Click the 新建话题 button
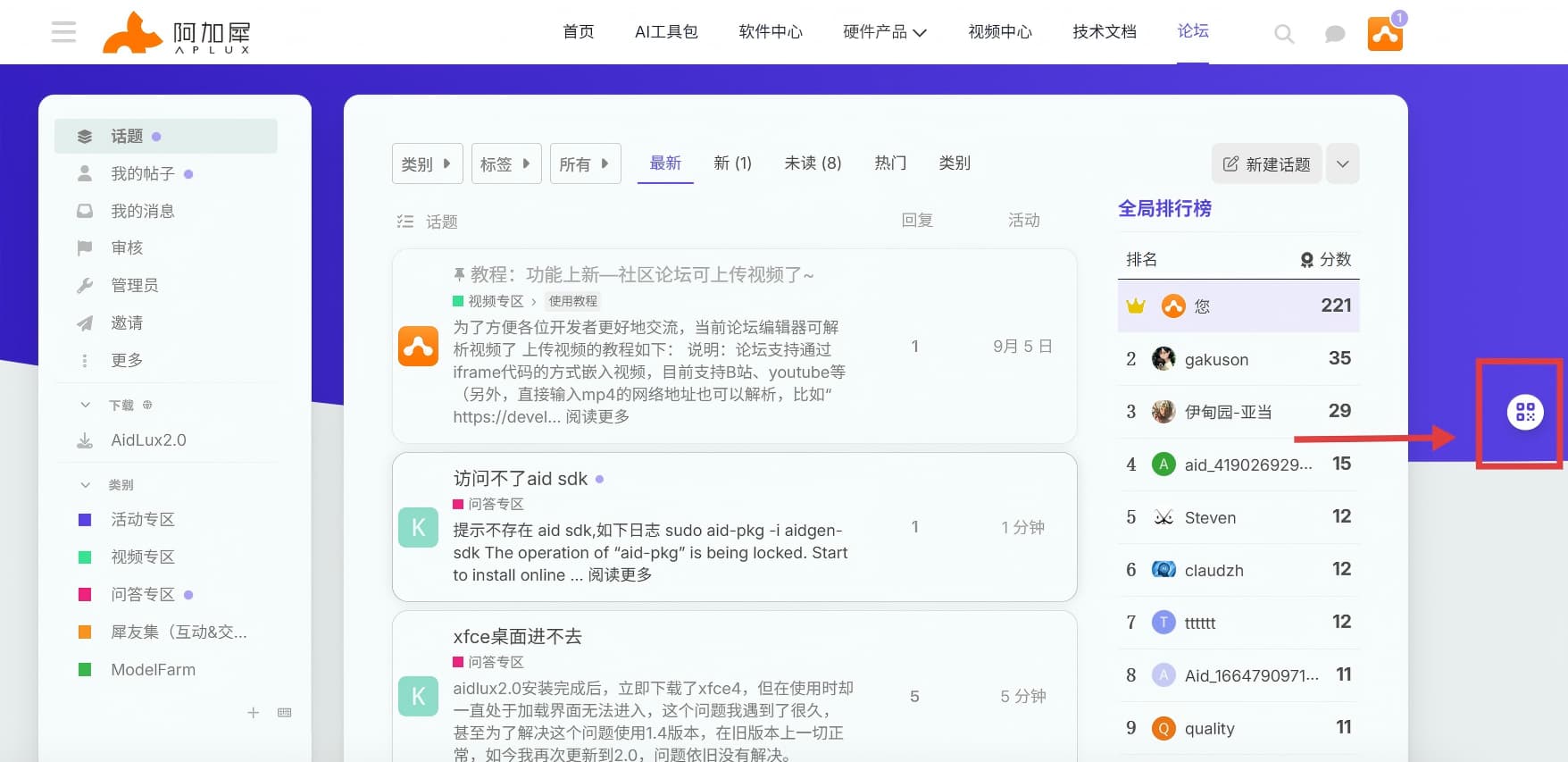 pyautogui.click(x=1266, y=163)
